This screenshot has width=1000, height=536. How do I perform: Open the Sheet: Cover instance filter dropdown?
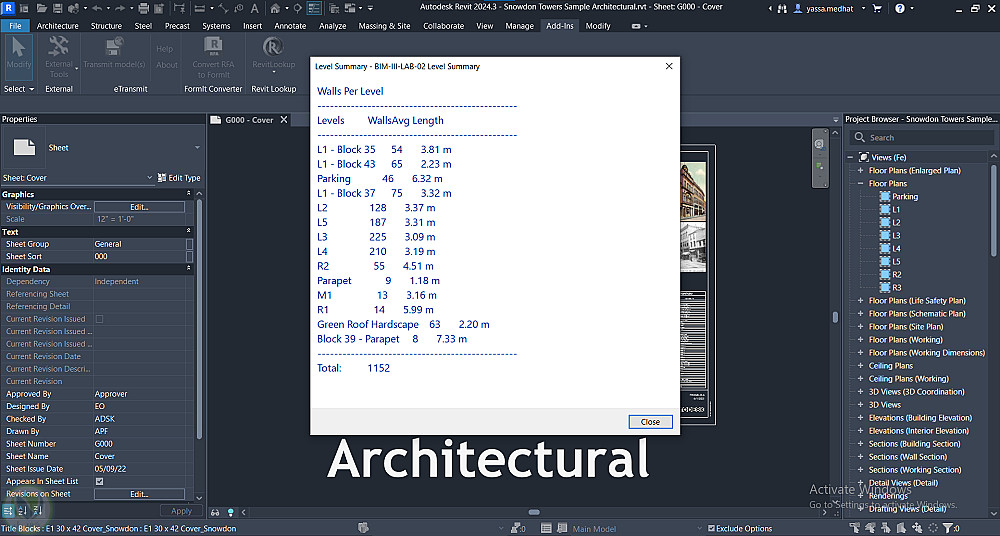click(x=149, y=178)
